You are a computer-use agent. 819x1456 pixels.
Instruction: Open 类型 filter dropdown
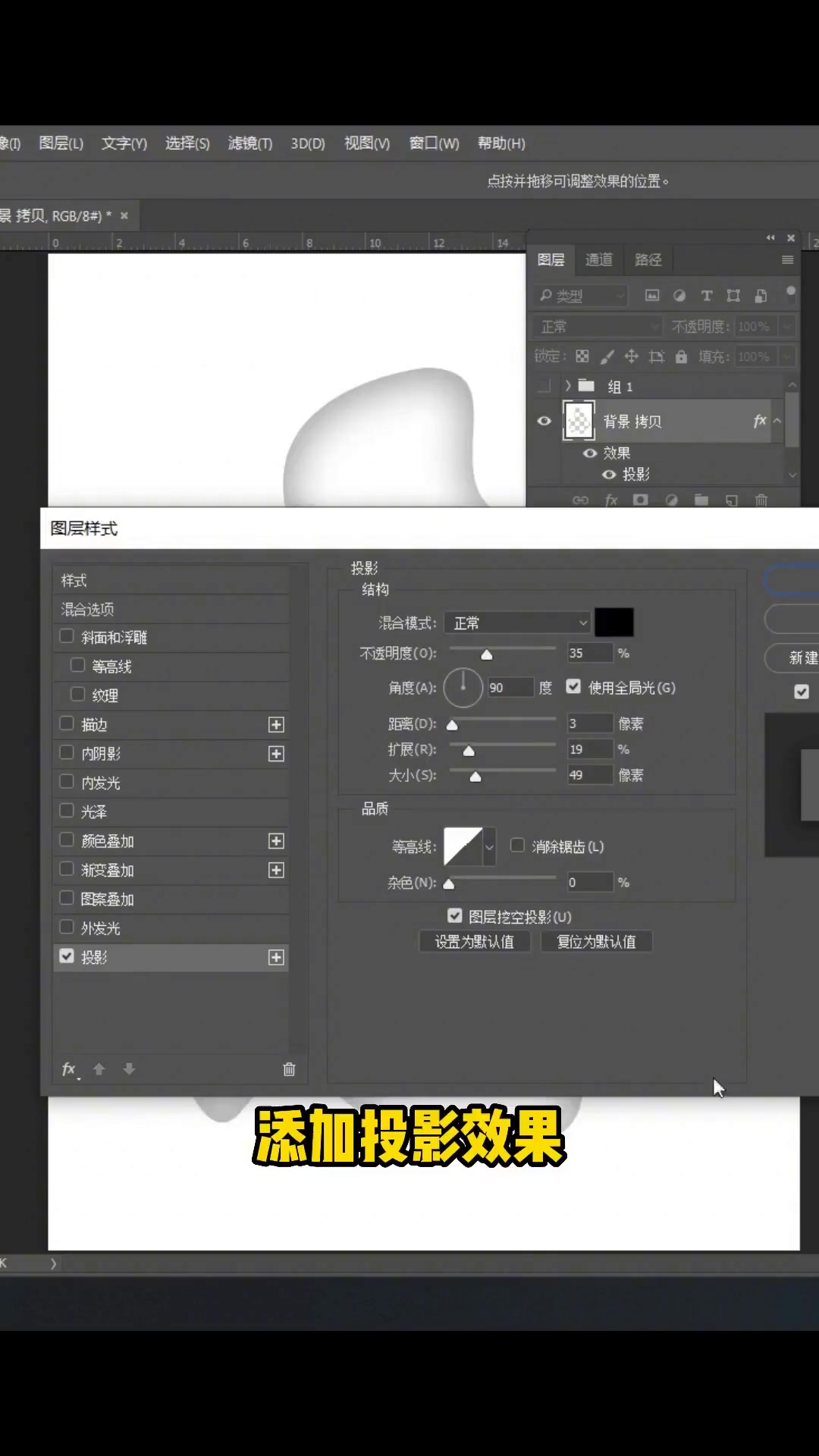(x=582, y=296)
